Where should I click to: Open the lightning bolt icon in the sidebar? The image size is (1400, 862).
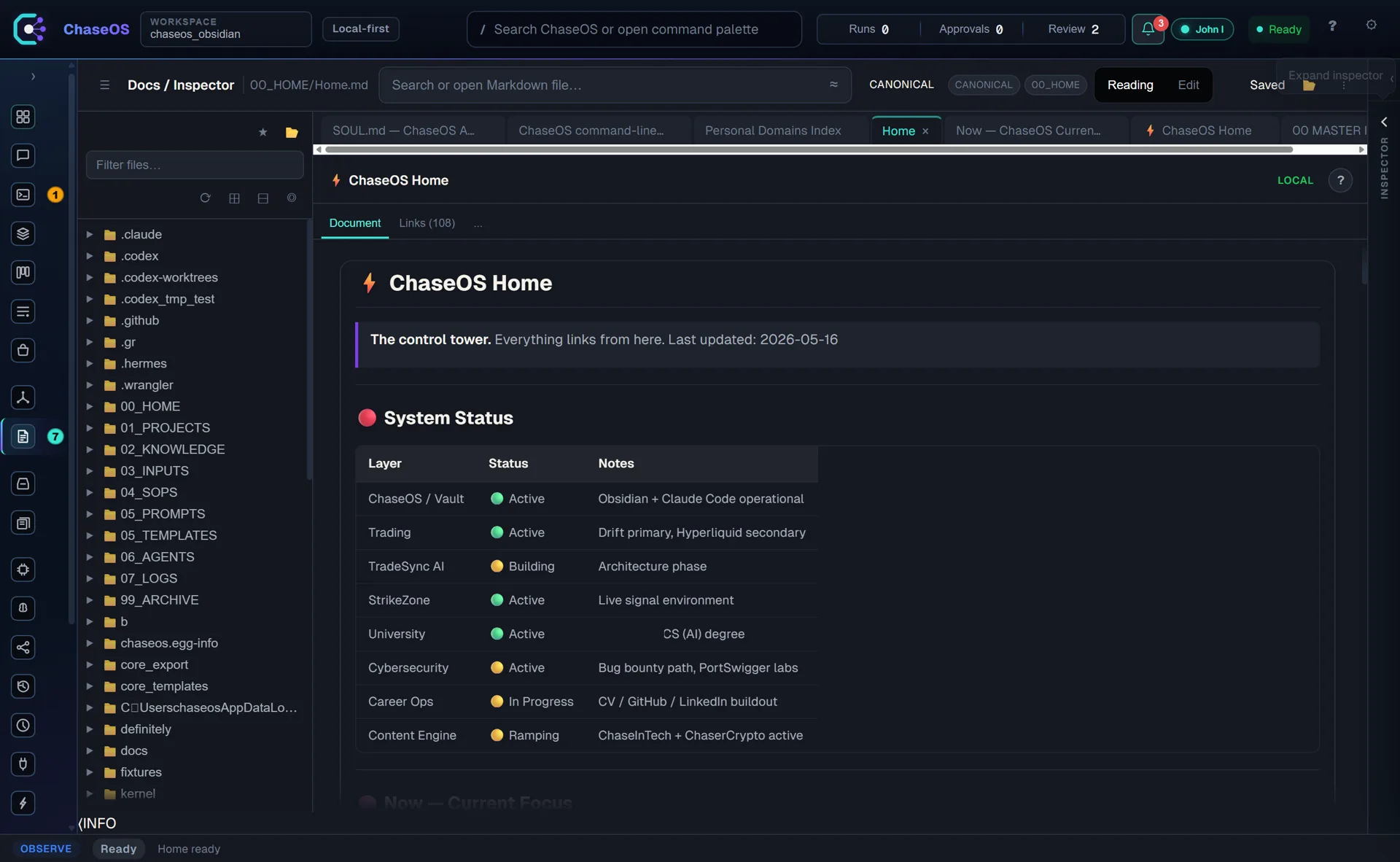pos(23,803)
